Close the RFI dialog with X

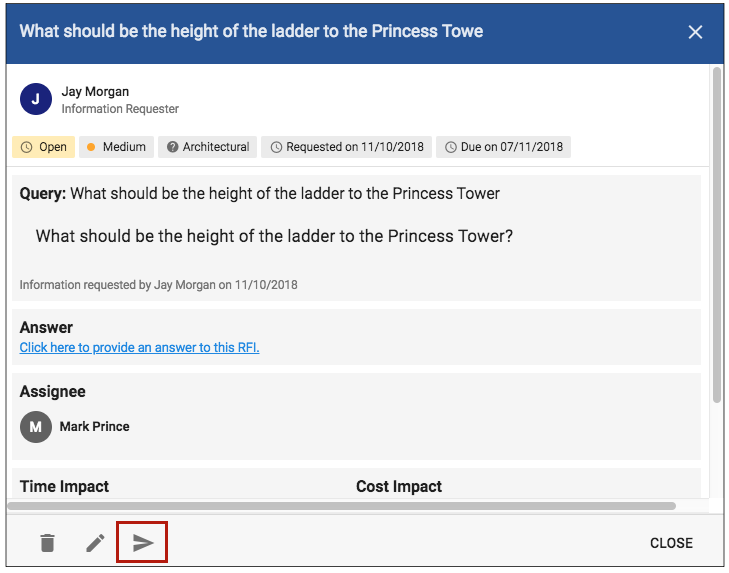pyautogui.click(x=695, y=32)
